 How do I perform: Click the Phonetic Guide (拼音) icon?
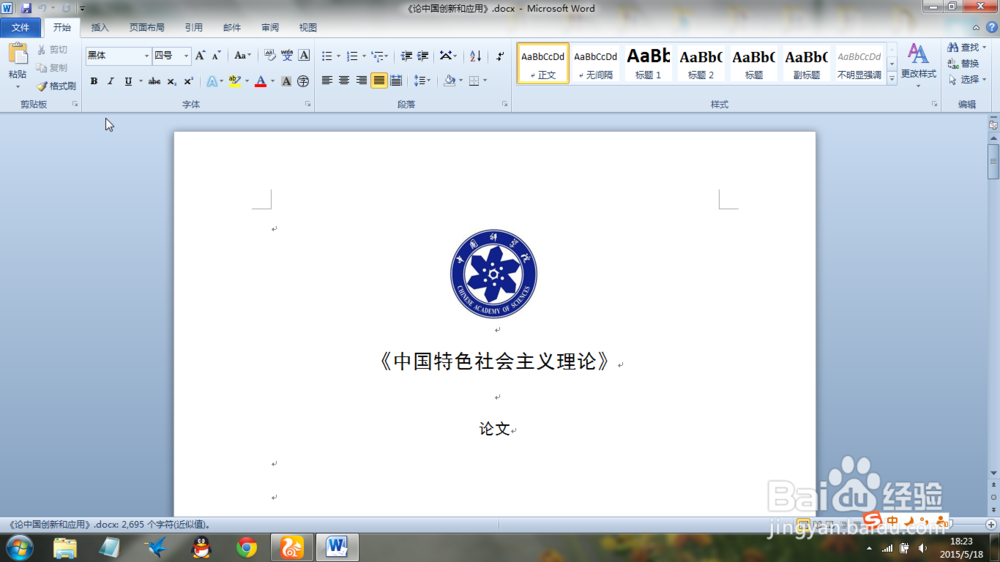(287, 56)
